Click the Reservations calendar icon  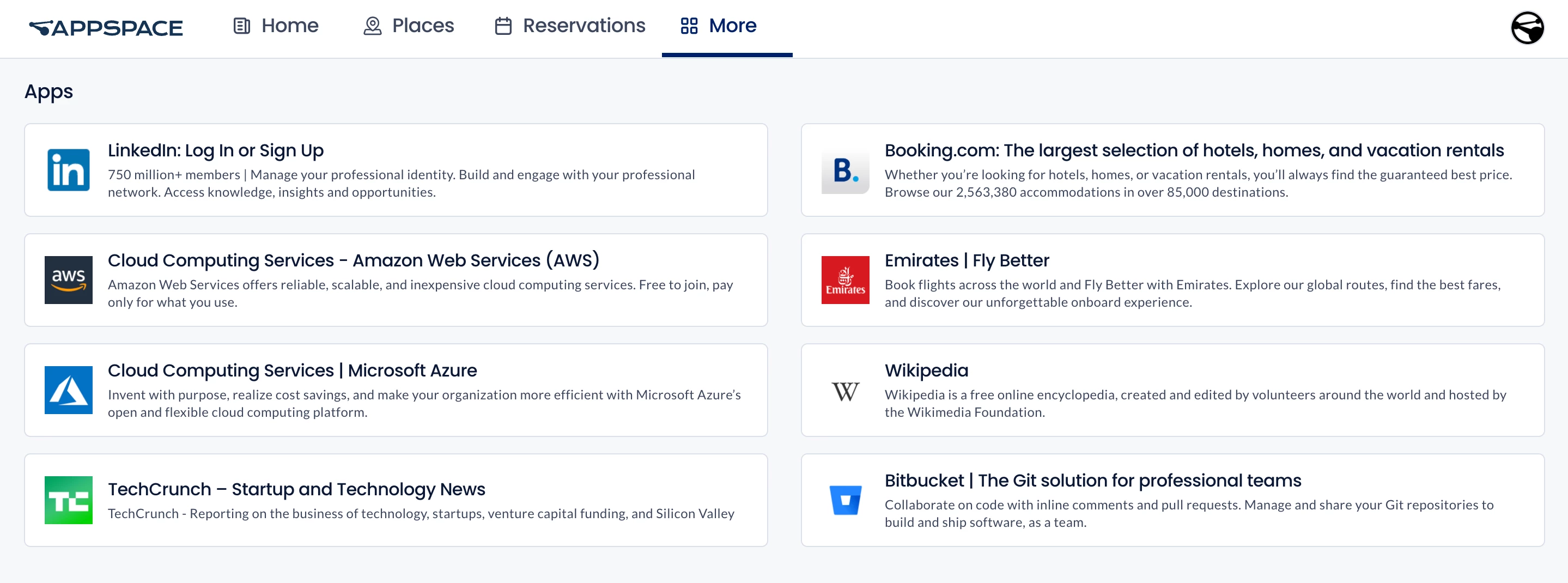pyautogui.click(x=503, y=26)
